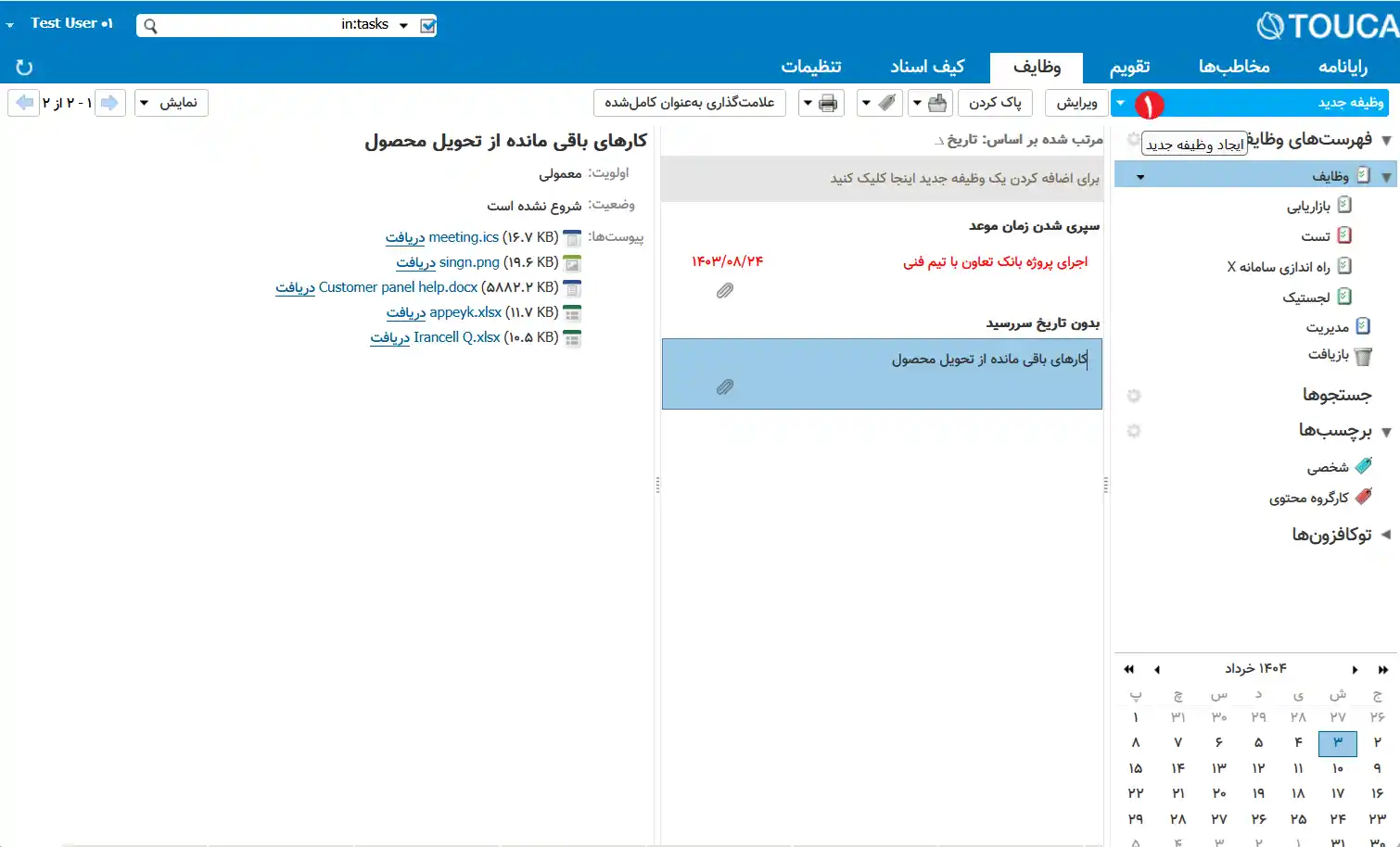1400x847 pixels.
Task: Select day ۱۵ in mini calendar
Action: (1136, 768)
